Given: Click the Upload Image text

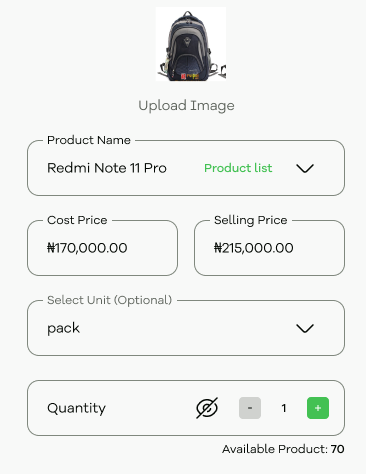Looking at the screenshot, I should [x=186, y=106].
